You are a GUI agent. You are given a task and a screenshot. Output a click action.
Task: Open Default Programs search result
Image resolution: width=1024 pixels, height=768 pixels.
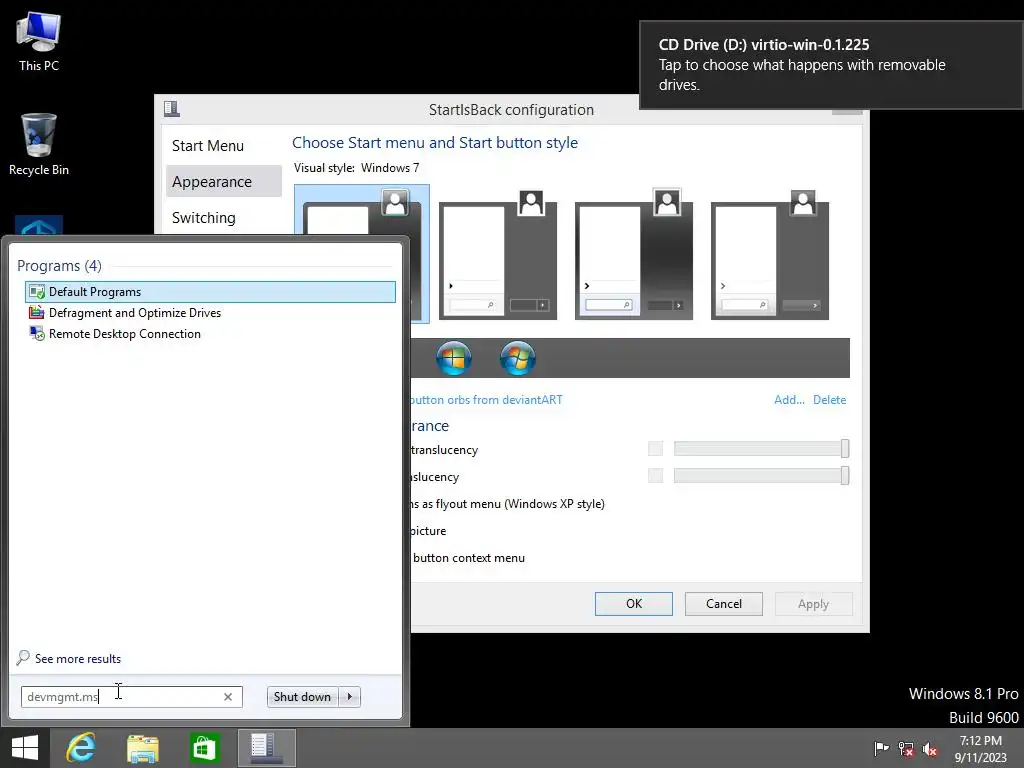[x=210, y=292]
